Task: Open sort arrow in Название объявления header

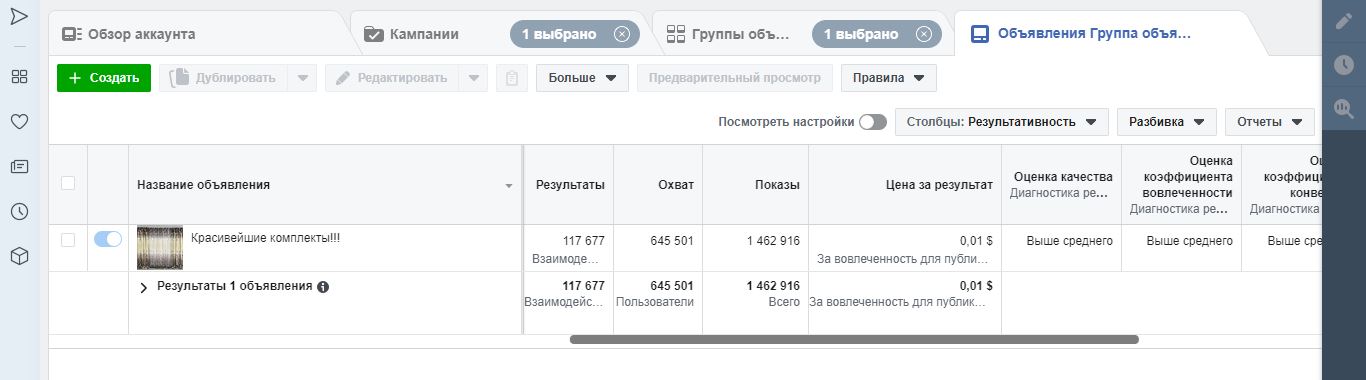Action: click(508, 186)
